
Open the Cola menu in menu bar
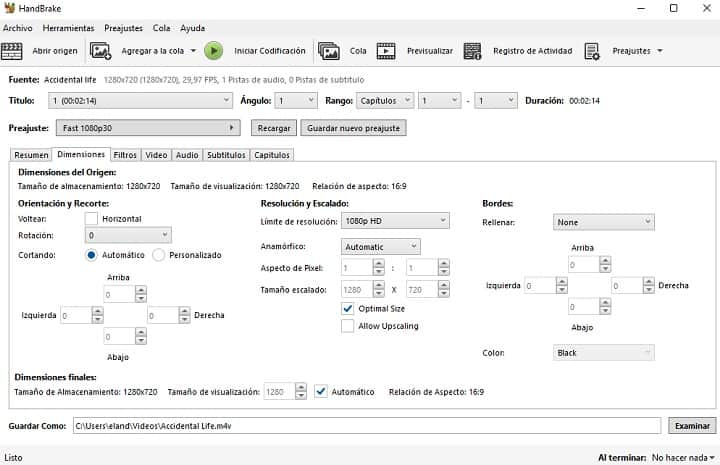[x=162, y=28]
